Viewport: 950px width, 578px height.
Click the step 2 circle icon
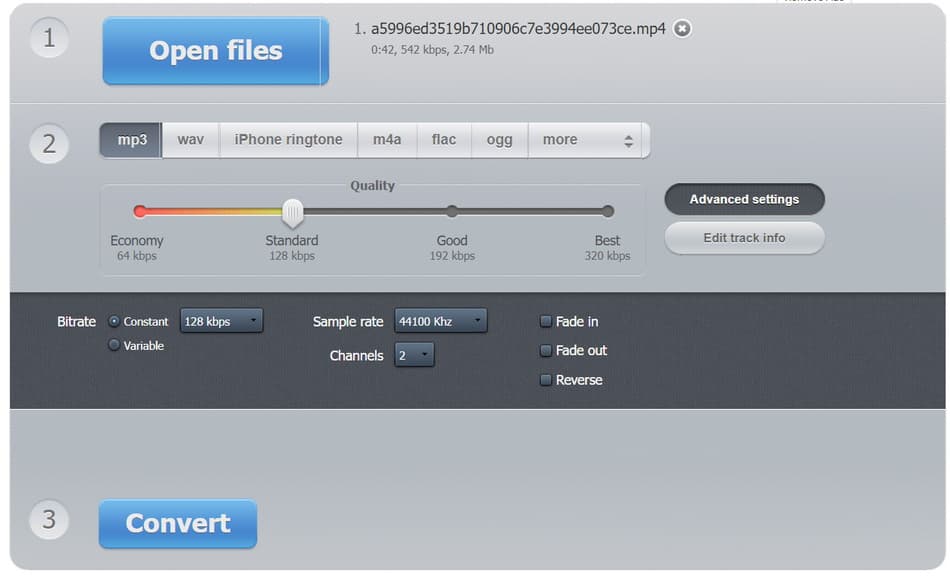click(48, 144)
